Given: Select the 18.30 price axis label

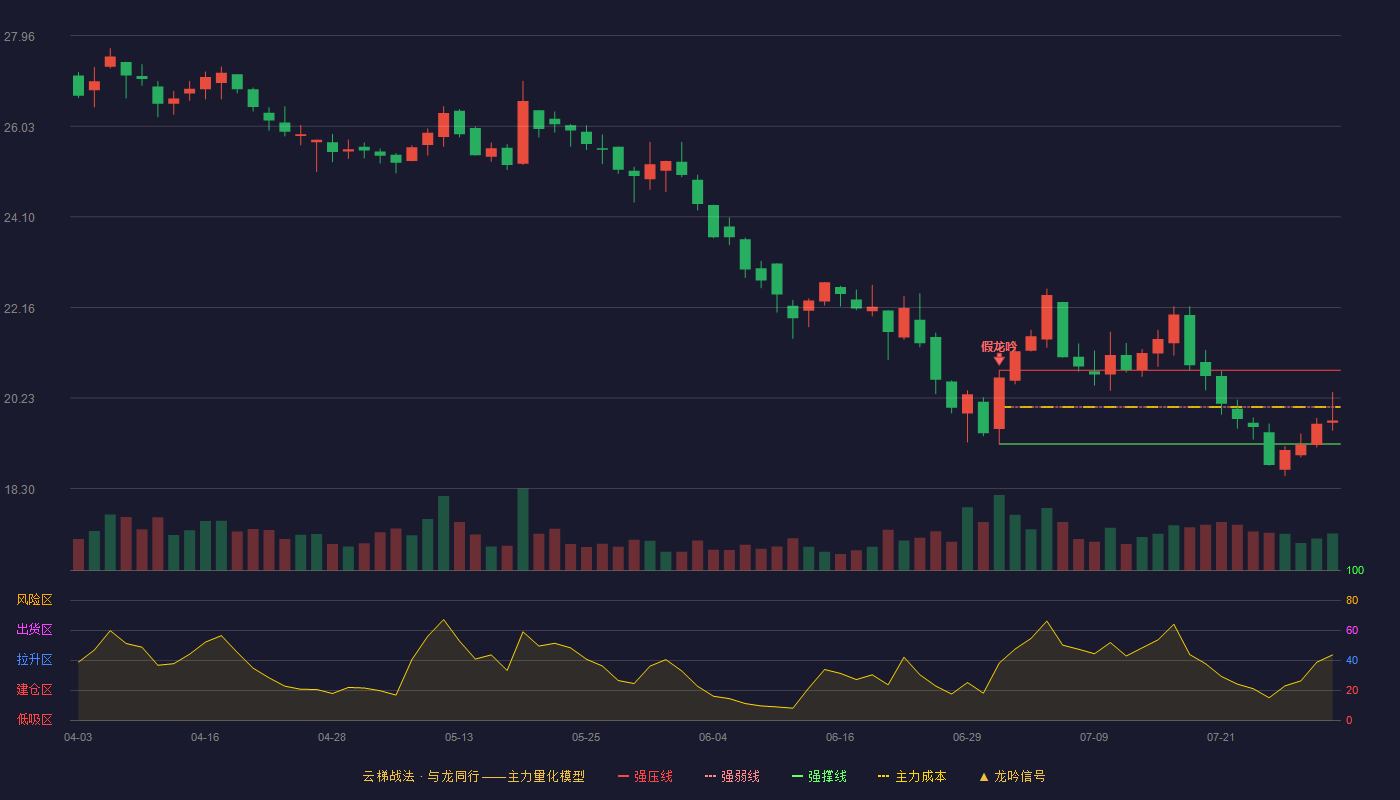Looking at the screenshot, I should click(x=19, y=490).
